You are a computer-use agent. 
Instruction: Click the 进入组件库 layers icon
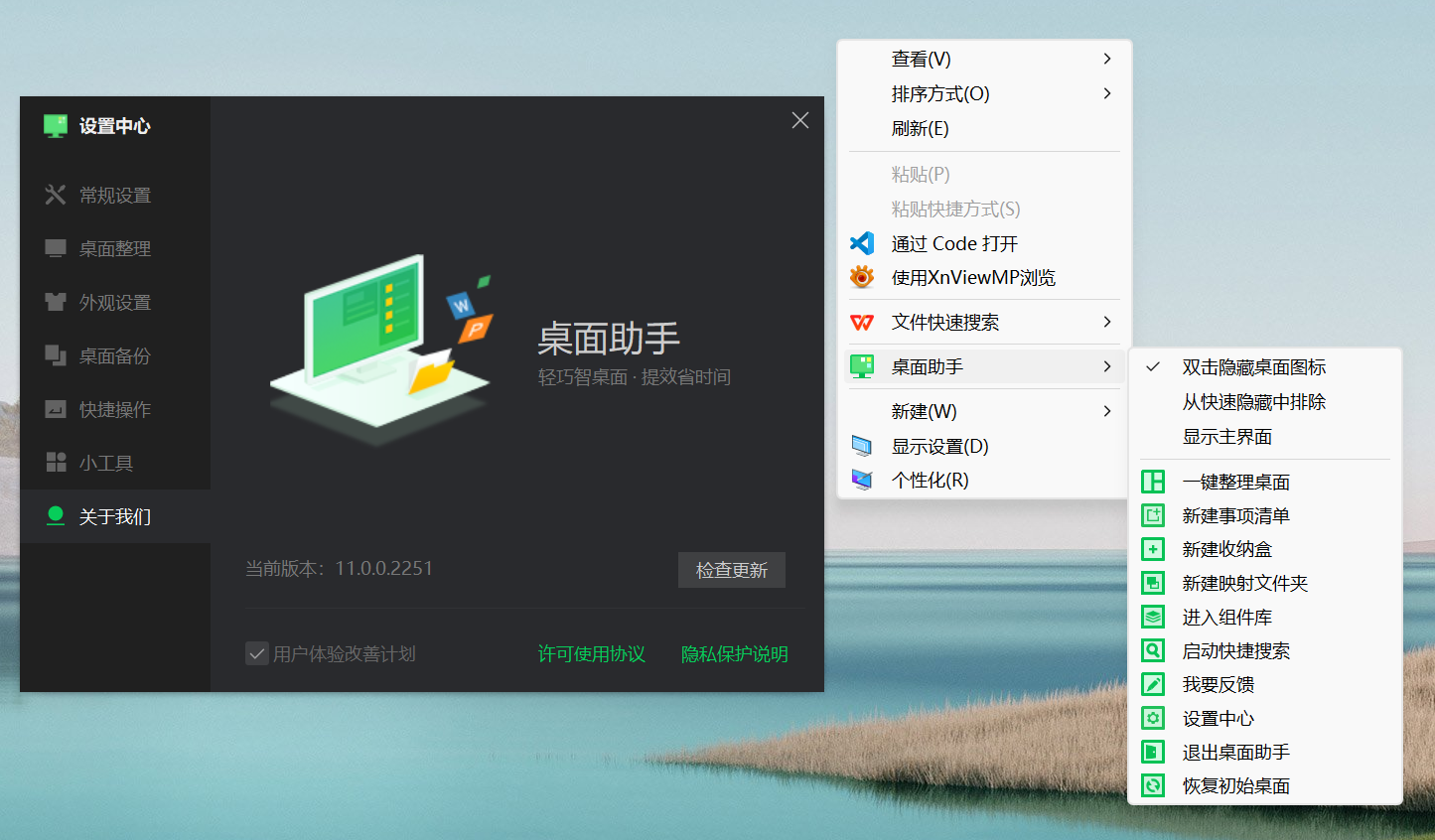[1153, 618]
